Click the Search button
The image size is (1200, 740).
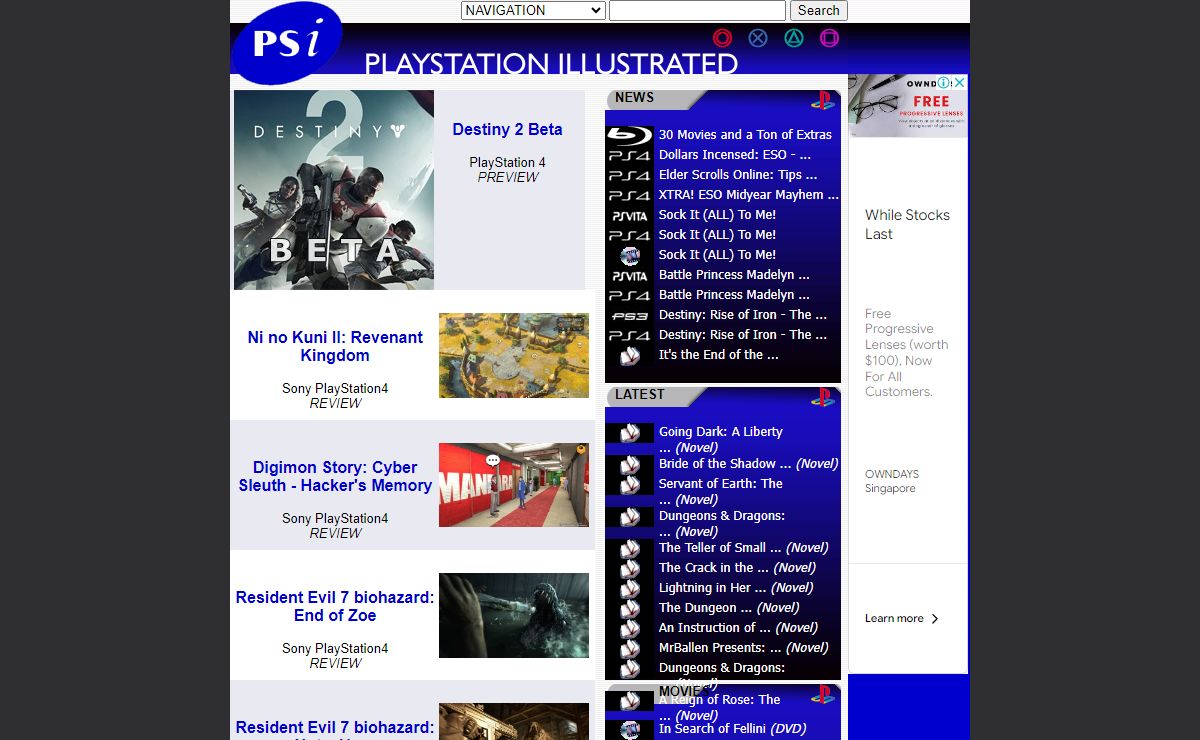tap(818, 10)
